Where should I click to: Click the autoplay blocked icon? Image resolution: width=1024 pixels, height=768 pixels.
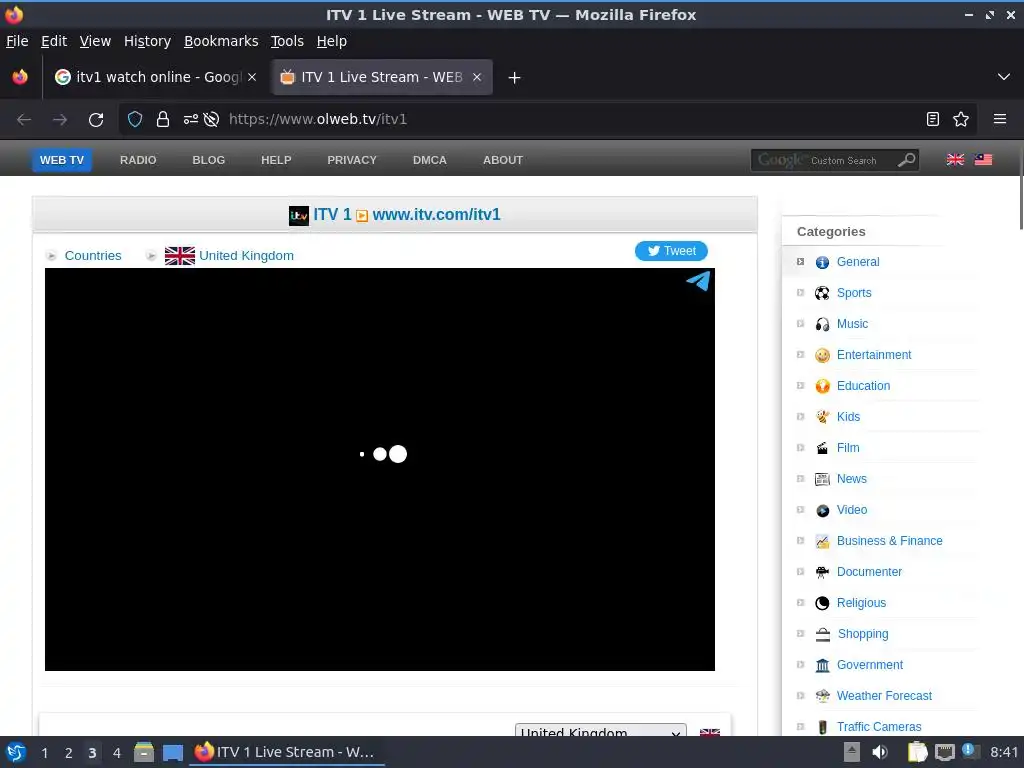click(x=211, y=120)
